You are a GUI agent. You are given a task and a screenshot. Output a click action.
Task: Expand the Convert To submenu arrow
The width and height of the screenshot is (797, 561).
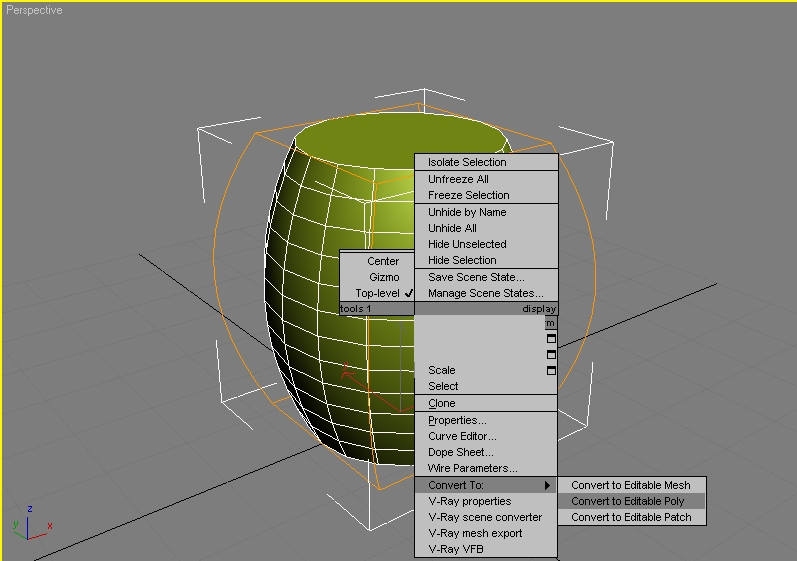click(x=547, y=485)
